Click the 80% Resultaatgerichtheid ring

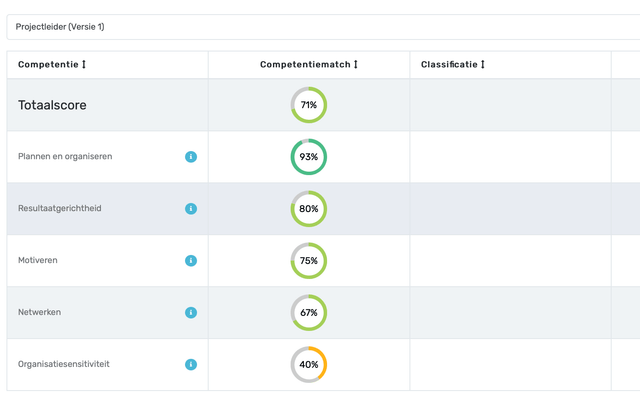coord(309,209)
